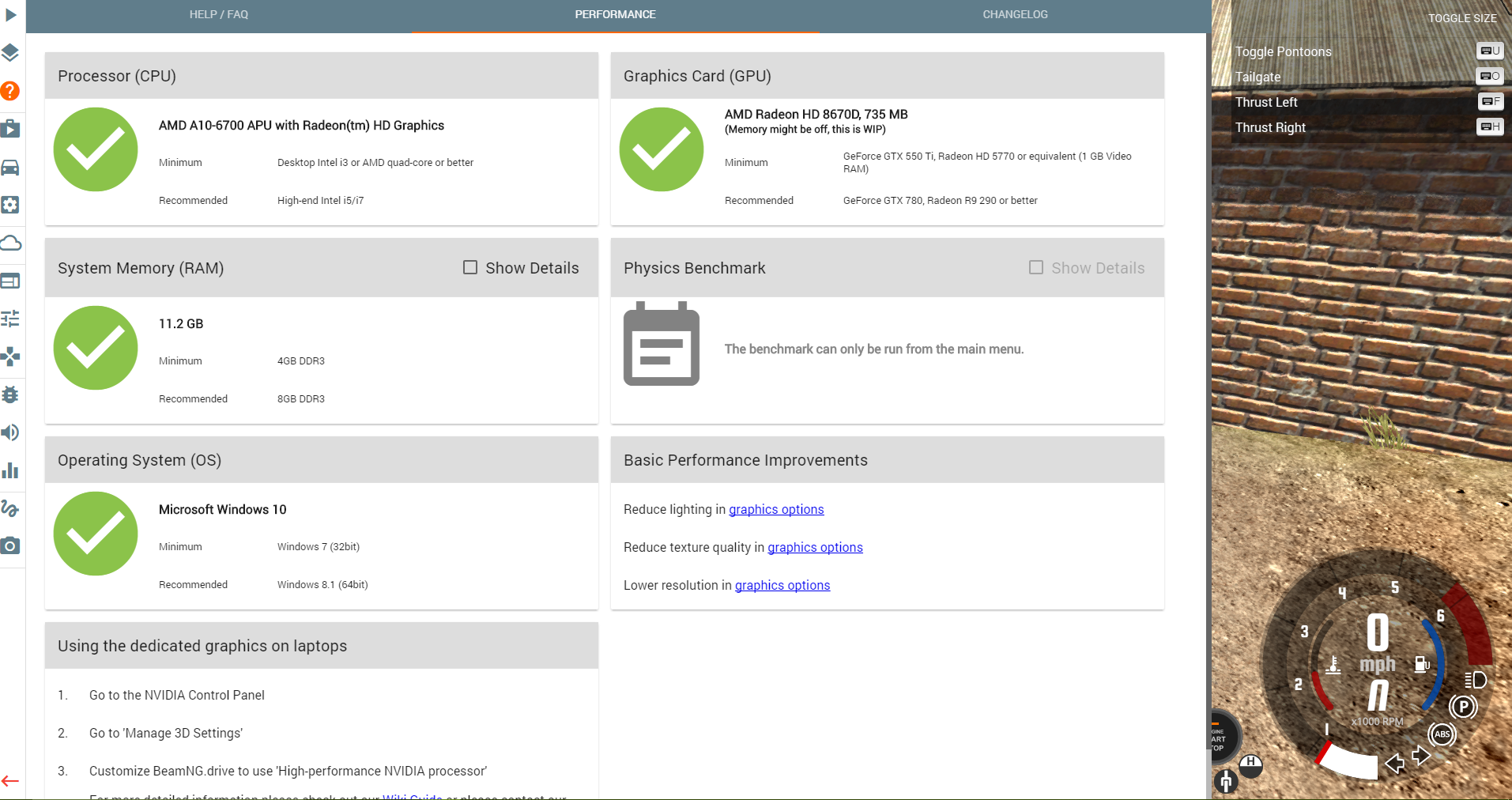Screen dimensions: 1512x800
Task: Click the Toggle Pontoons U key icon
Action: tap(1490, 51)
